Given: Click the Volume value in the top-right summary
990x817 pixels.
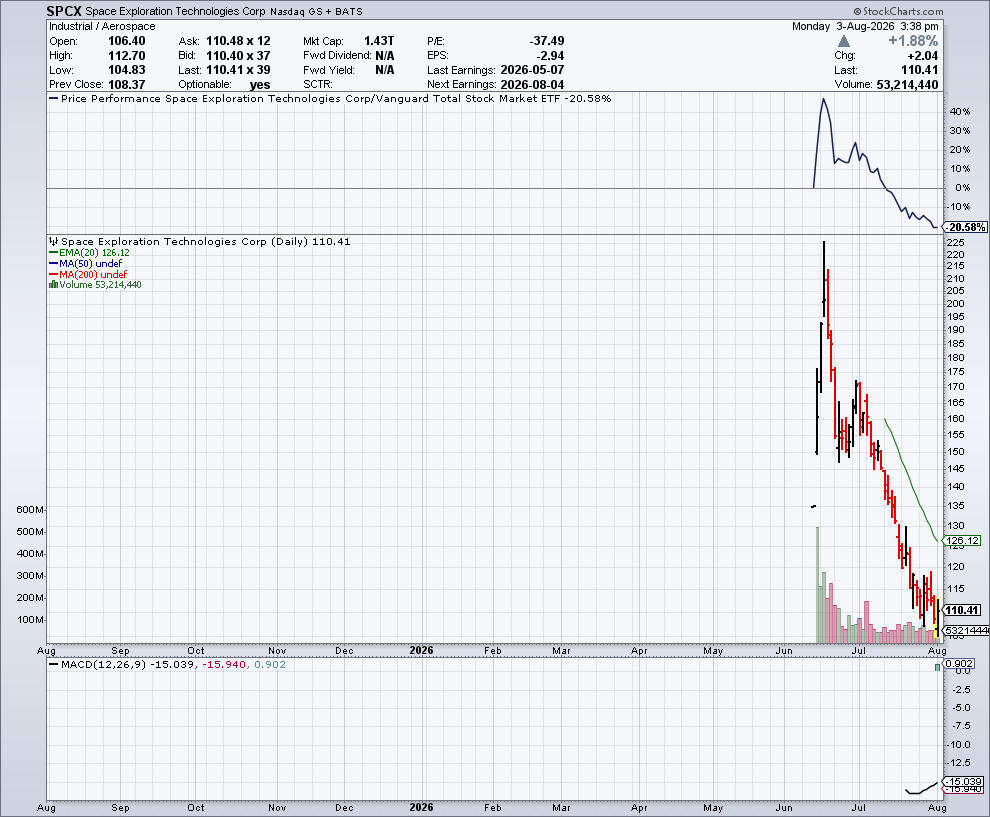Looking at the screenshot, I should tap(907, 85).
